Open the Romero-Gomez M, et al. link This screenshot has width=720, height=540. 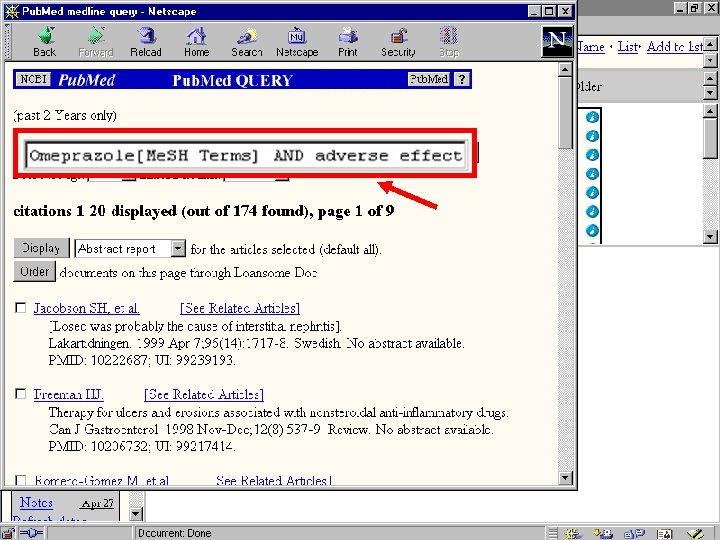click(101, 480)
